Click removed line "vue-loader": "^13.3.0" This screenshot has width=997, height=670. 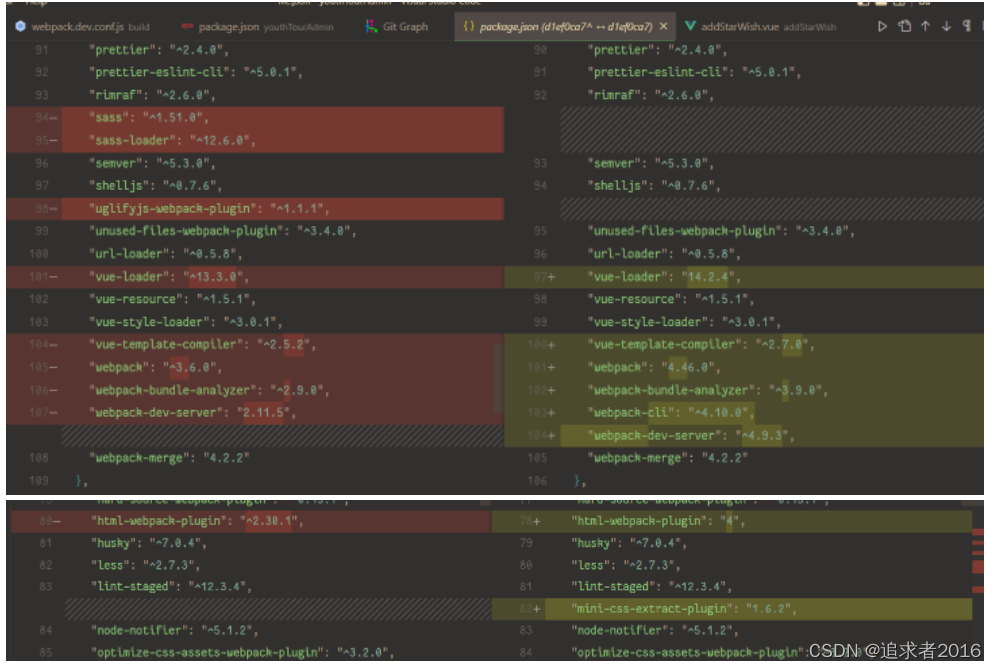point(168,277)
